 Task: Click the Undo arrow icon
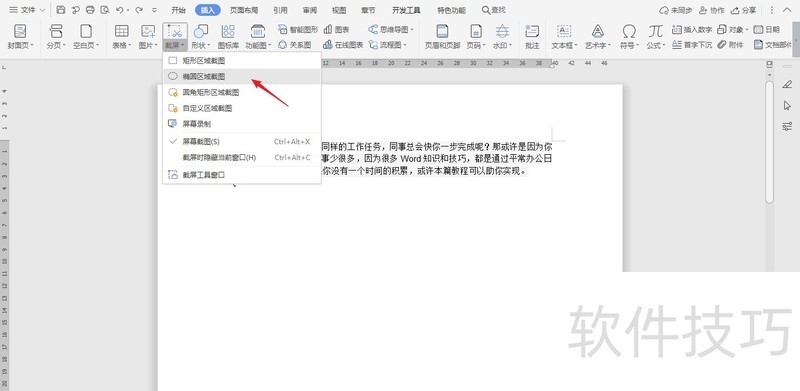coord(119,10)
